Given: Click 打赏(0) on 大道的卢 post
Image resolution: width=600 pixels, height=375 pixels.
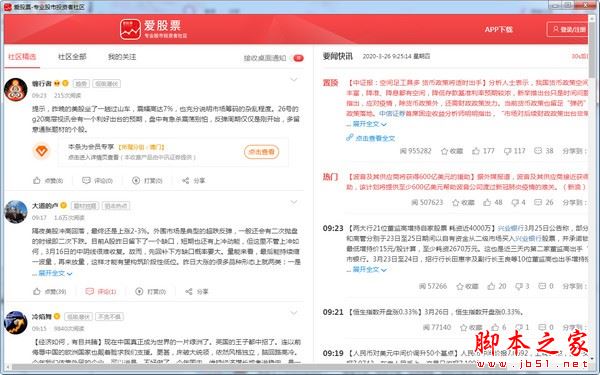Looking at the screenshot, I should click(151, 292).
